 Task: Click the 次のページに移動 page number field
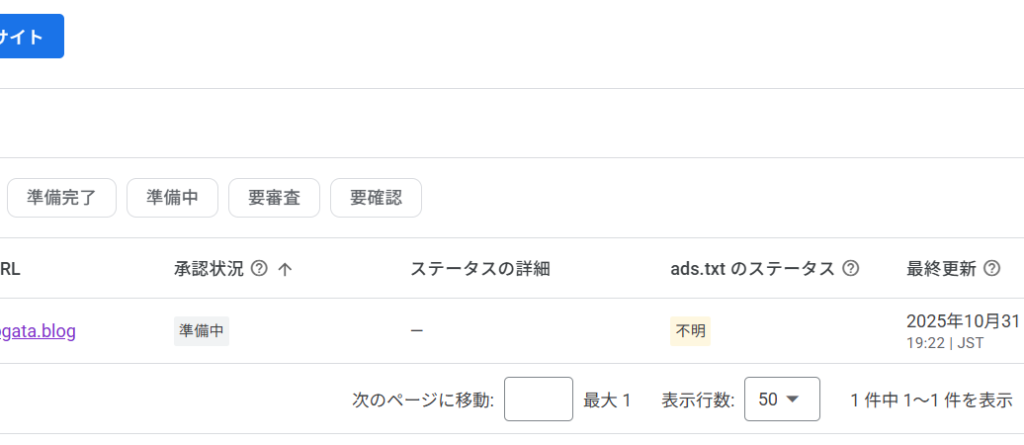[538, 399]
